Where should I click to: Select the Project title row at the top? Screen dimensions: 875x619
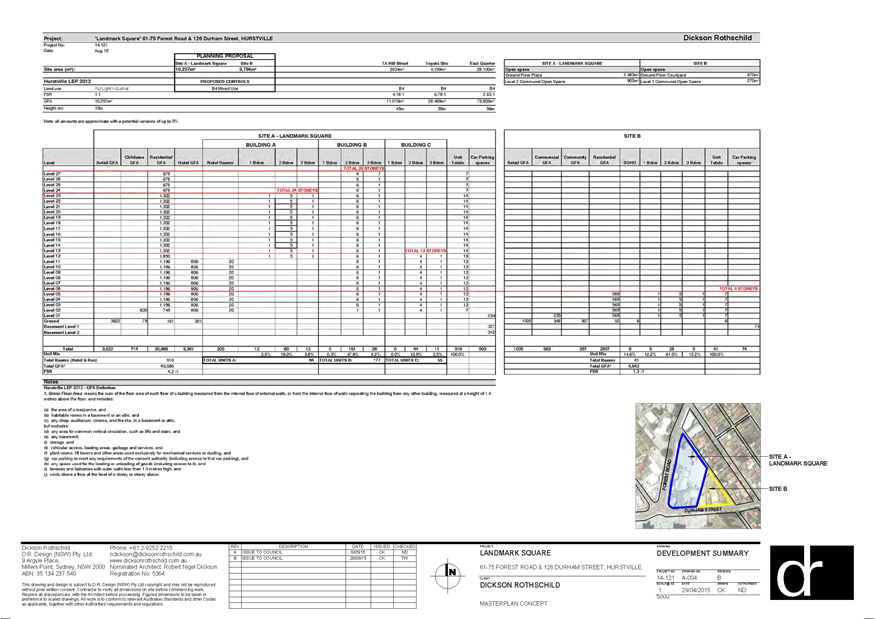click(x=160, y=38)
